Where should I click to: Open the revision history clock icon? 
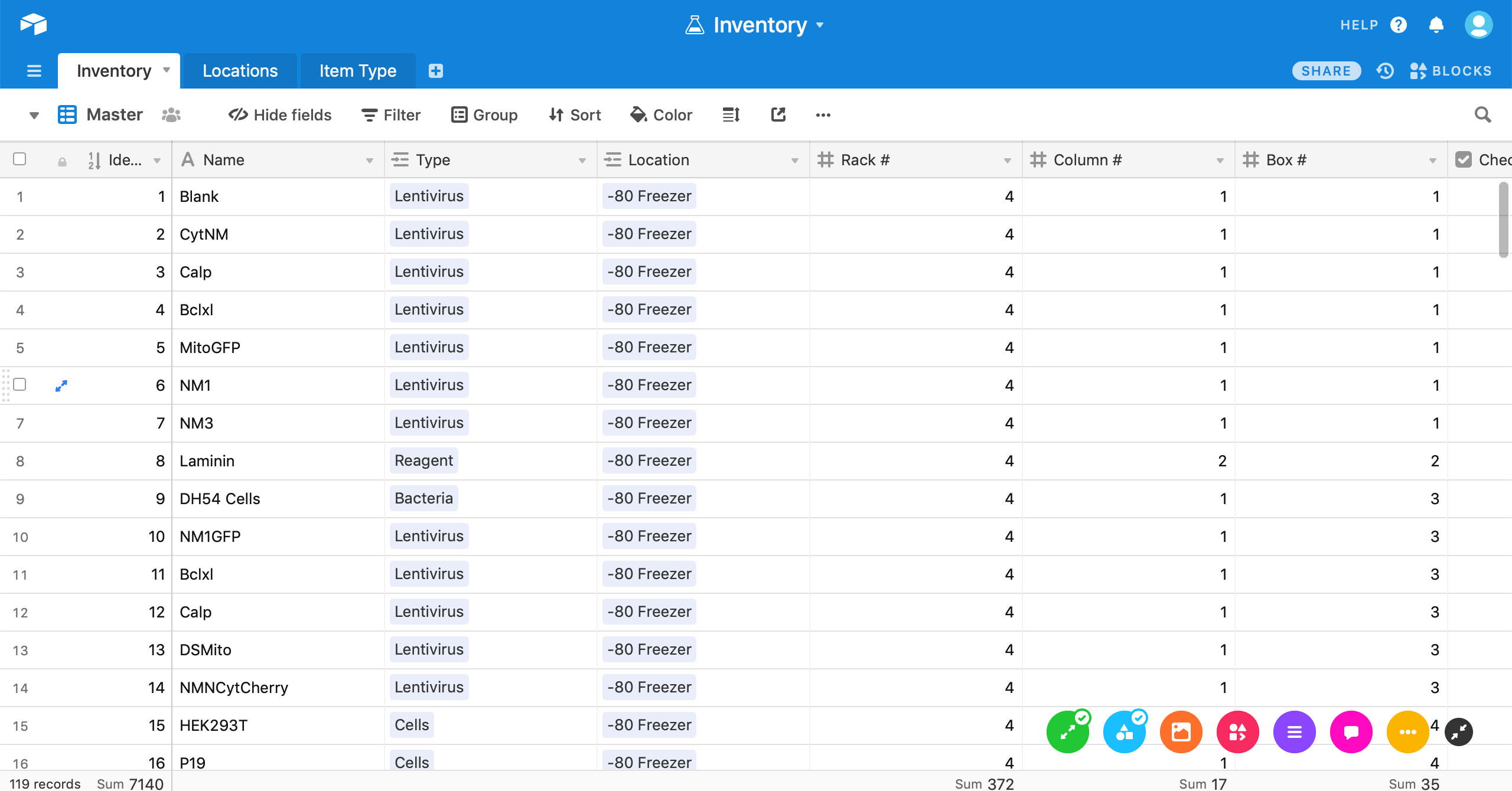[1385, 71]
